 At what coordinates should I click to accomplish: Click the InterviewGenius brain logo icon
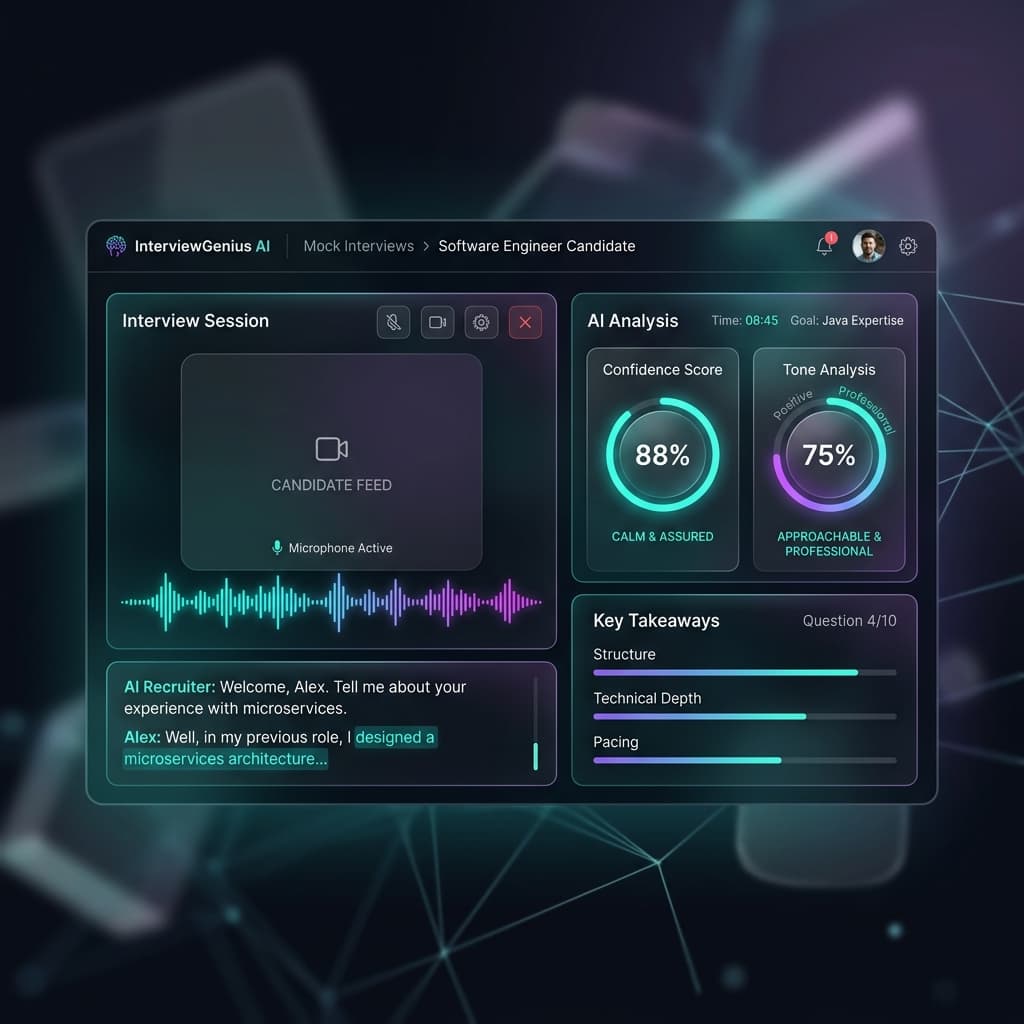116,246
